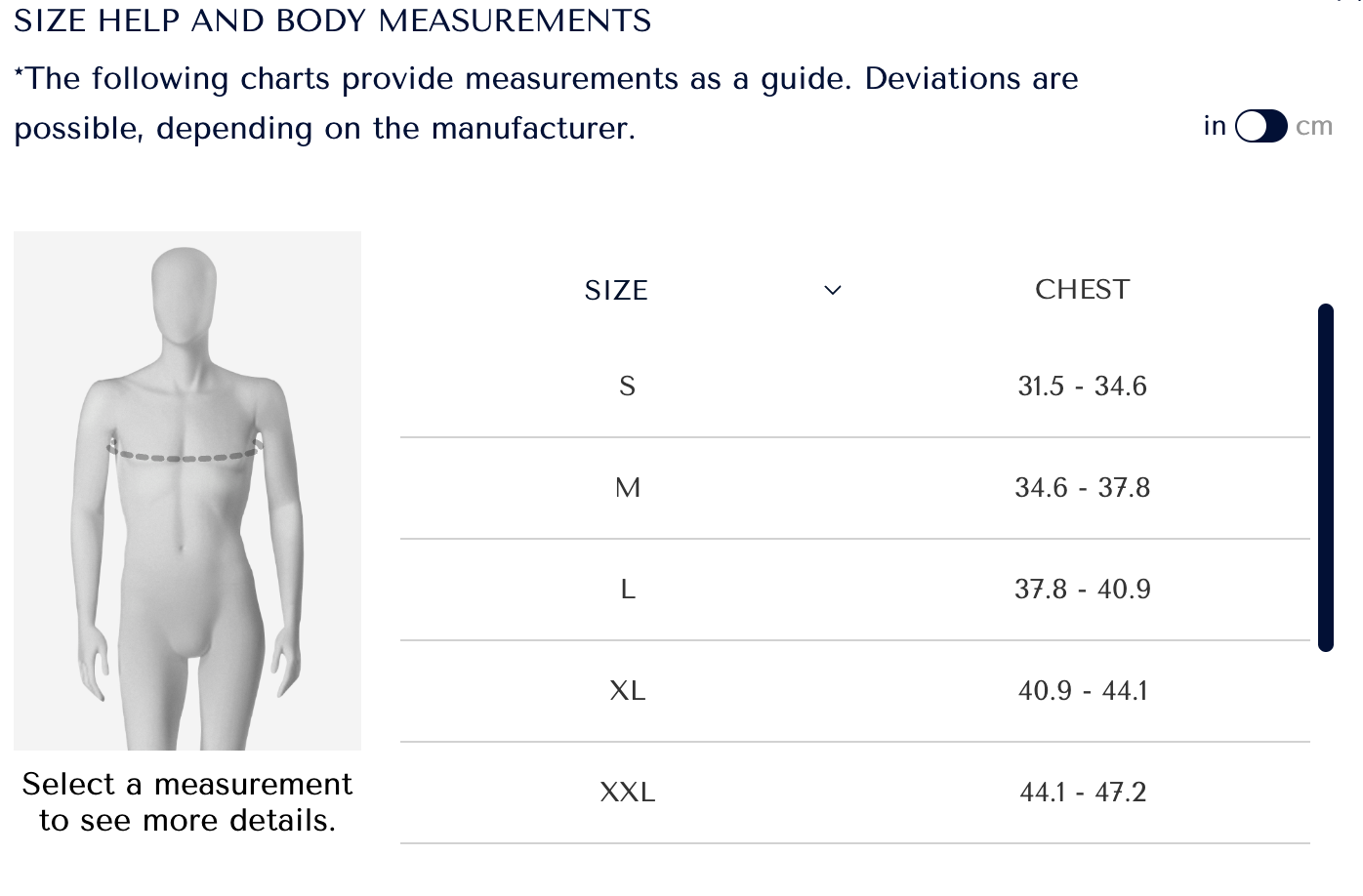Click chest value 37.8 - 40.9

point(1082,590)
